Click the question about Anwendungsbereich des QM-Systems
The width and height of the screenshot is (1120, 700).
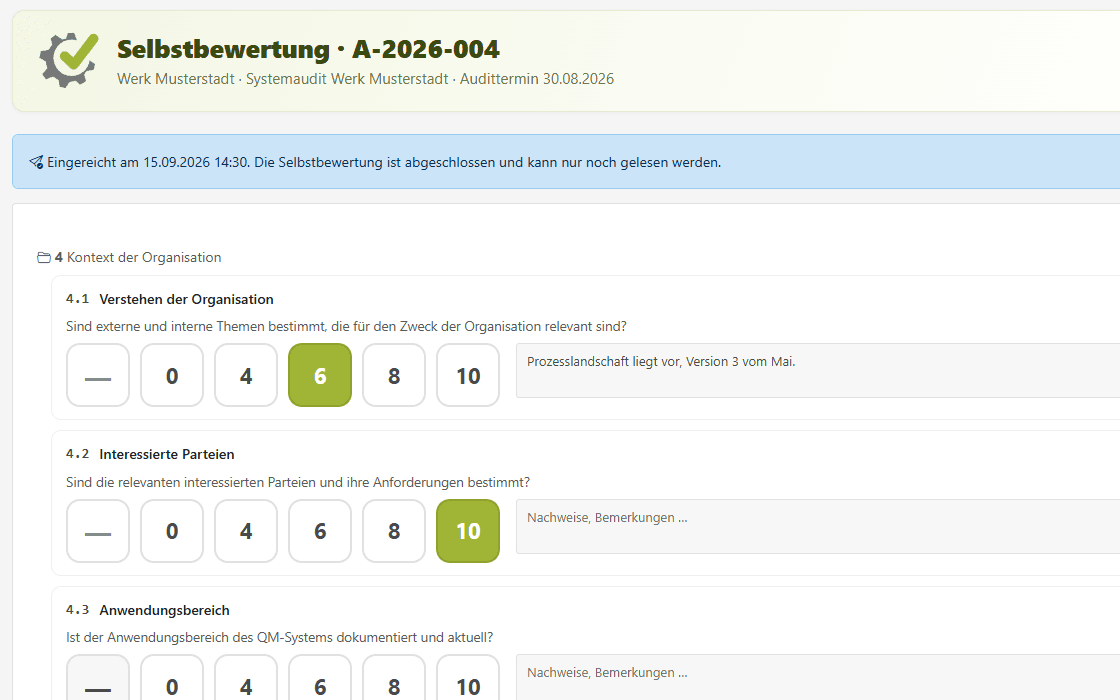click(279, 637)
